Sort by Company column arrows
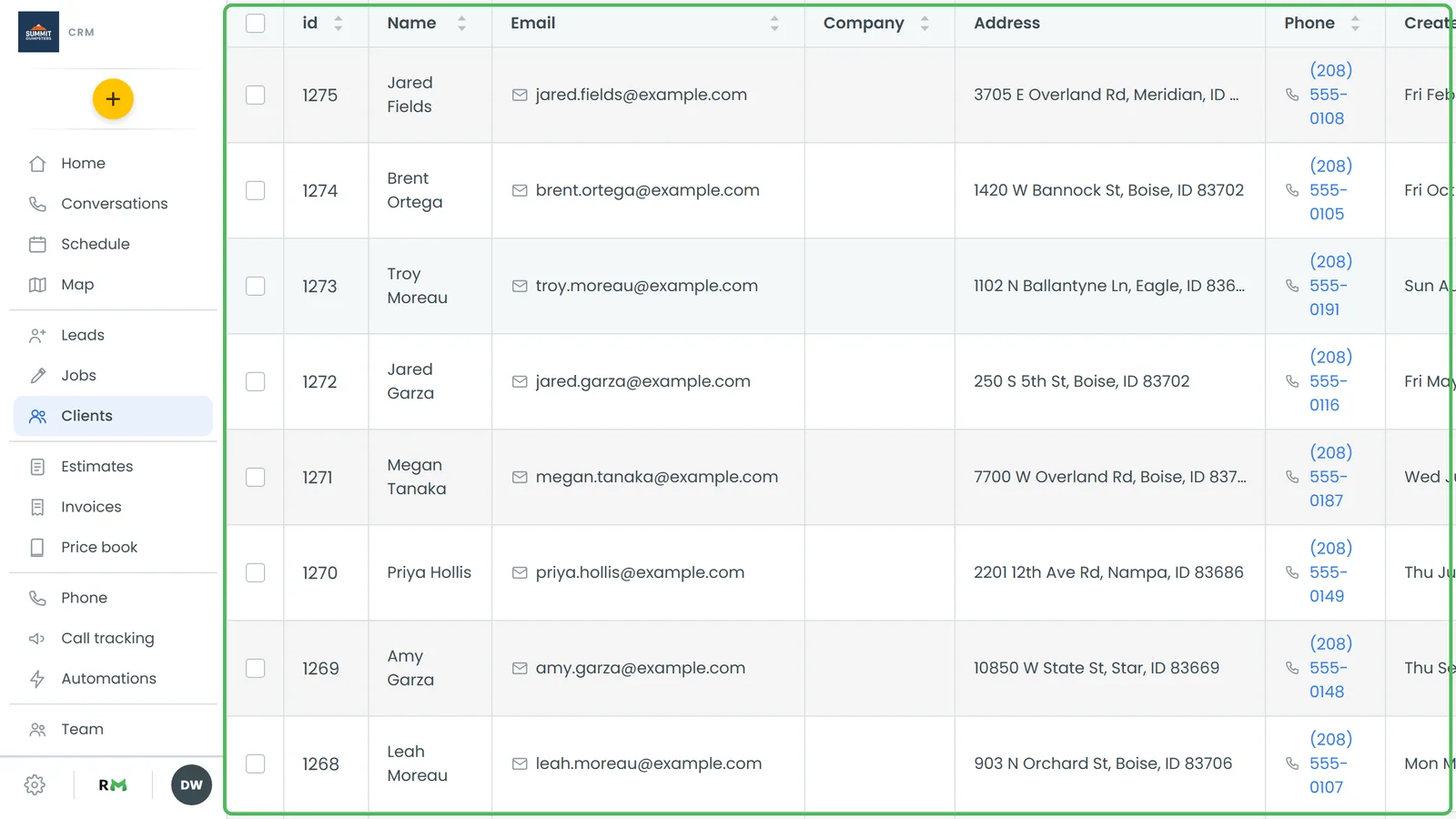1456x819 pixels. [925, 24]
